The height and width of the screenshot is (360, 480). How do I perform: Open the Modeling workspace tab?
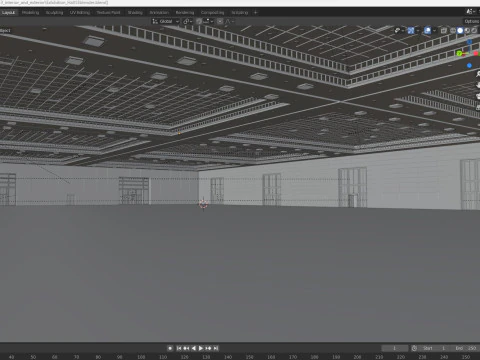[x=30, y=13]
